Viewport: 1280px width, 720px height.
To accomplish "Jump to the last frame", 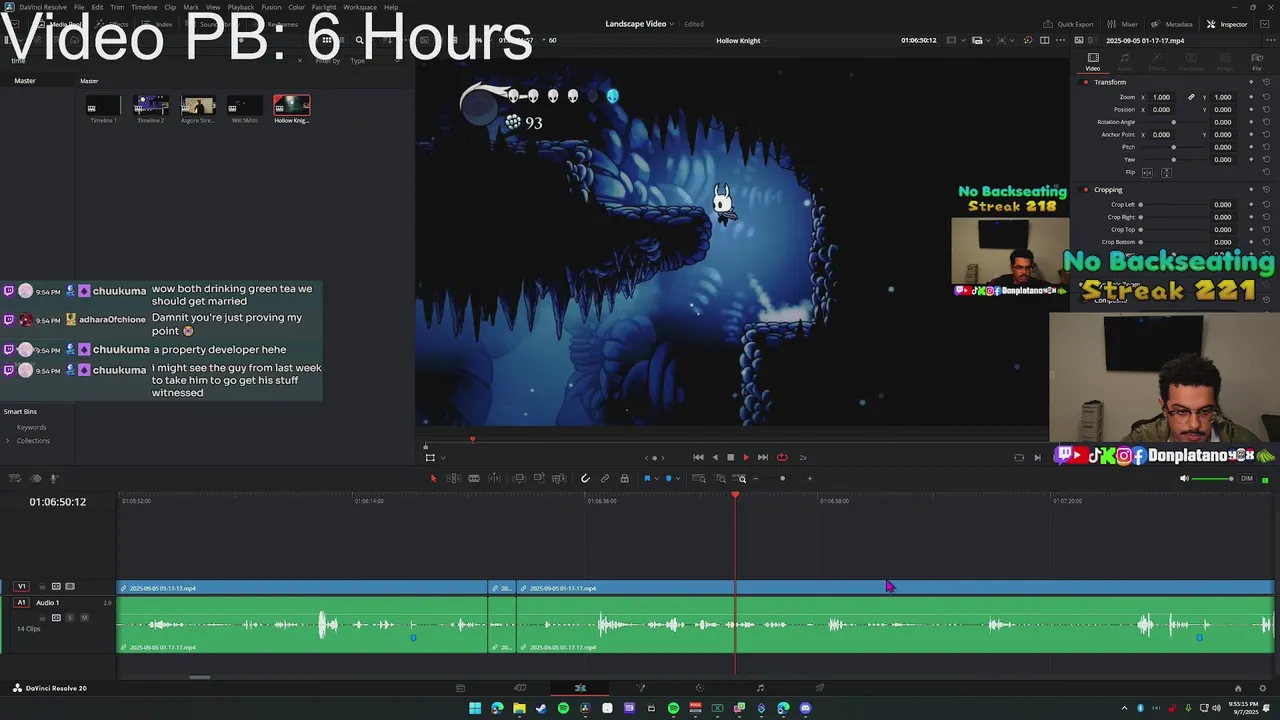I will coord(763,457).
